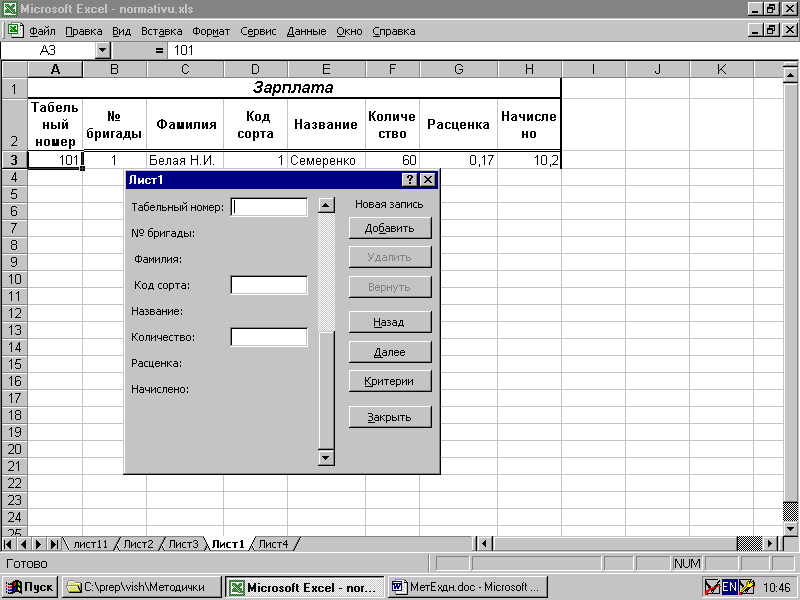
Task: Switch to Лист4 sheet tab
Action: [x=273, y=544]
